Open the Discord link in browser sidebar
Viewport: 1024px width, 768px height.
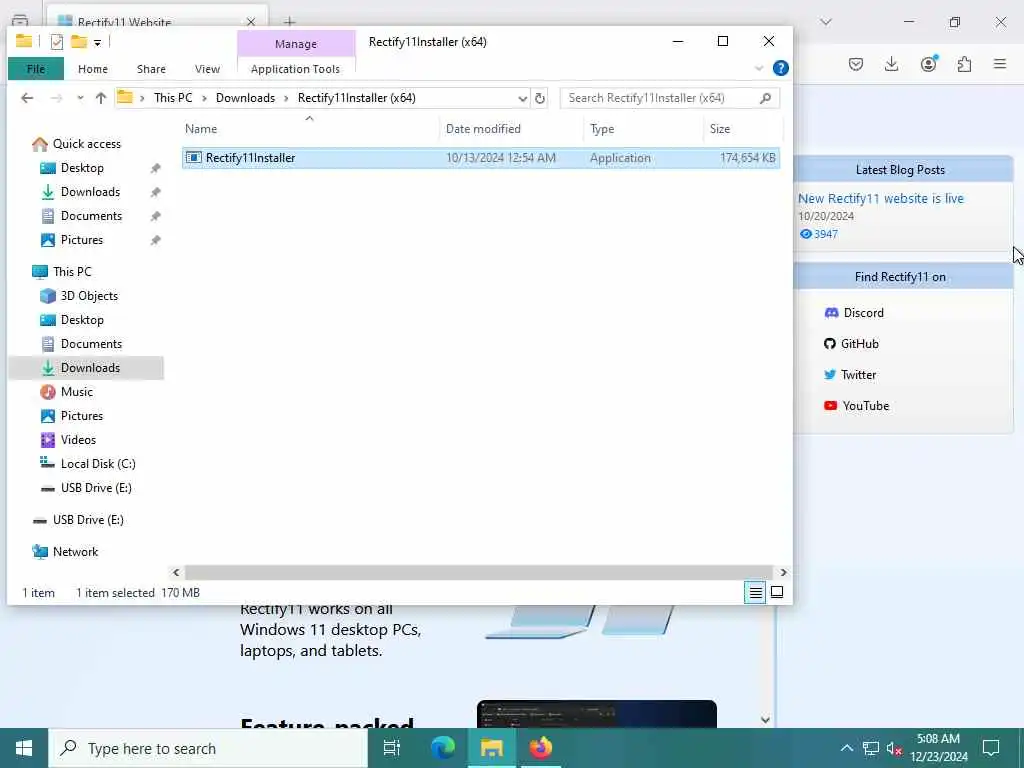[x=854, y=313]
